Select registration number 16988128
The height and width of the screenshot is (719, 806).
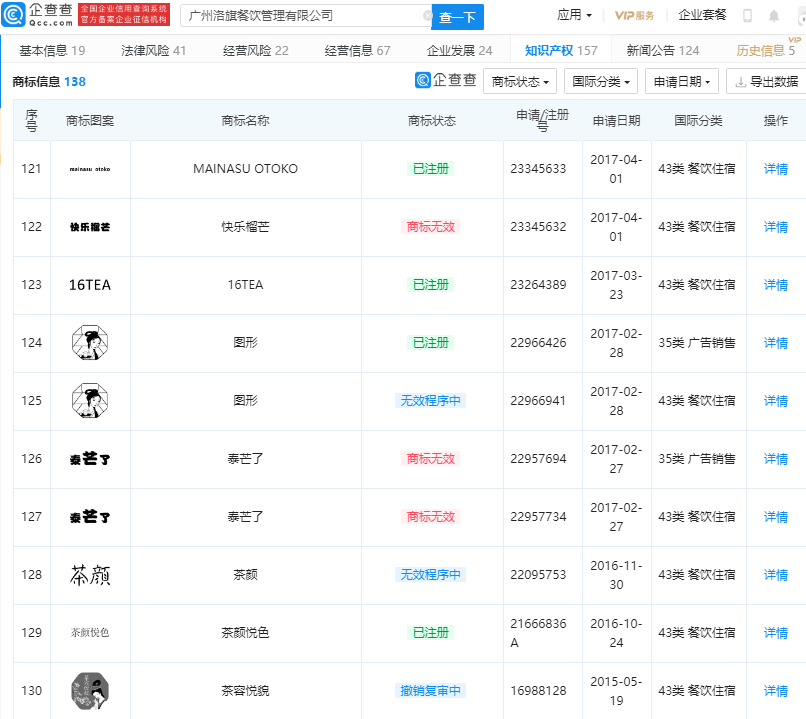[x=538, y=691]
